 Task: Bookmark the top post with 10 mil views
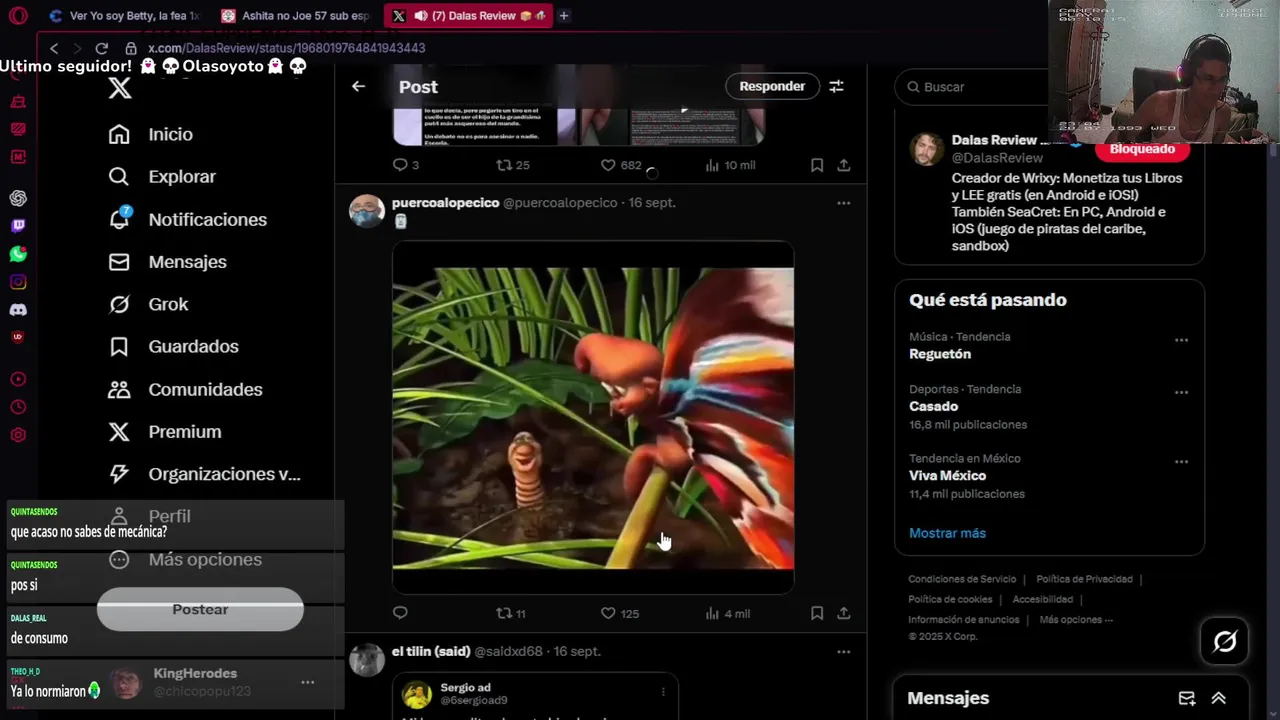pos(817,165)
